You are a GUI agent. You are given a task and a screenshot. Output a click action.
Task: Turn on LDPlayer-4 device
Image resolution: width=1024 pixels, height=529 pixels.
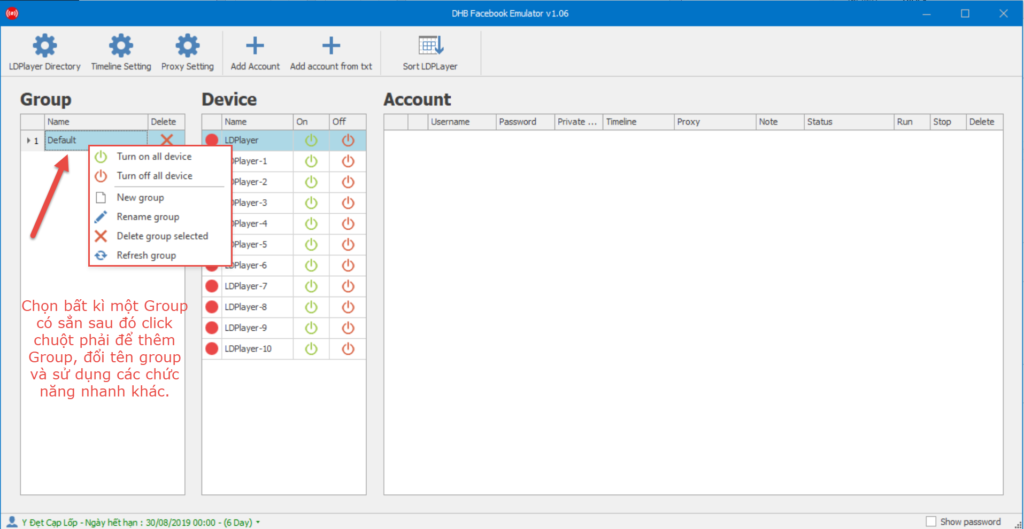click(312, 223)
